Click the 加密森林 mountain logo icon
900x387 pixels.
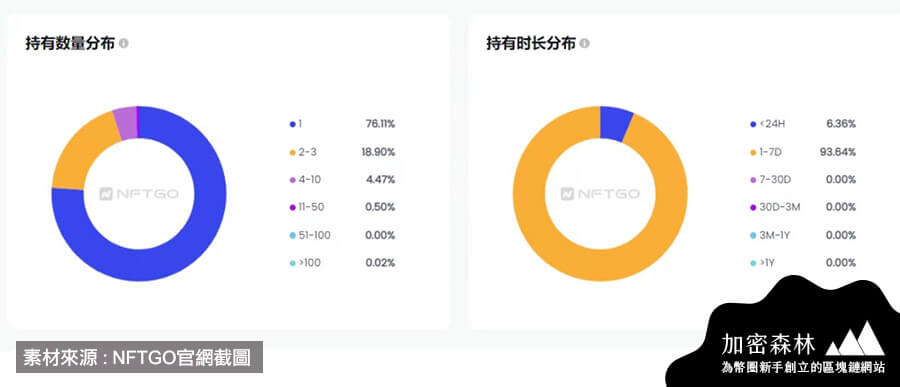855,339
